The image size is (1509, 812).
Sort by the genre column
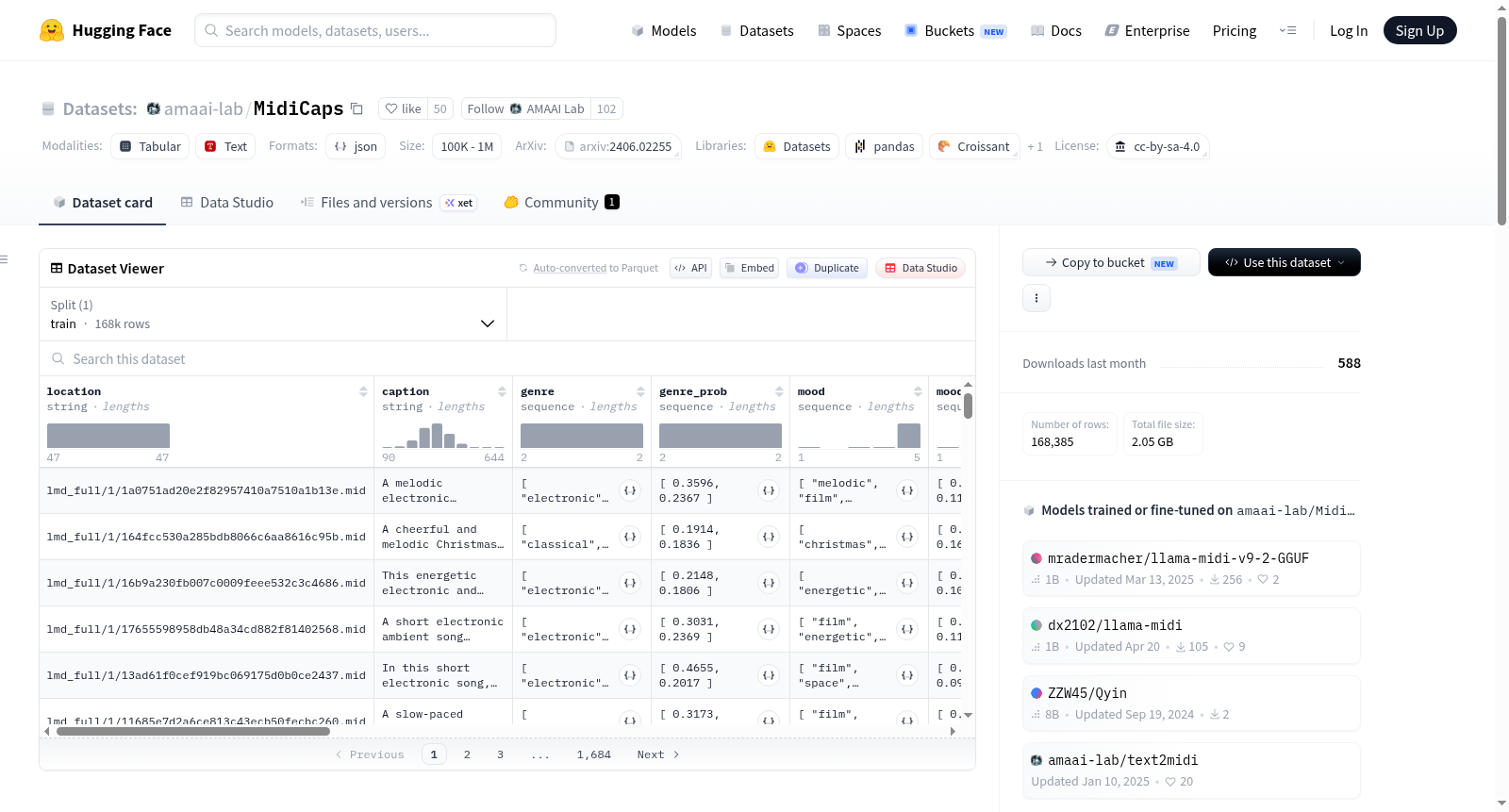click(640, 391)
